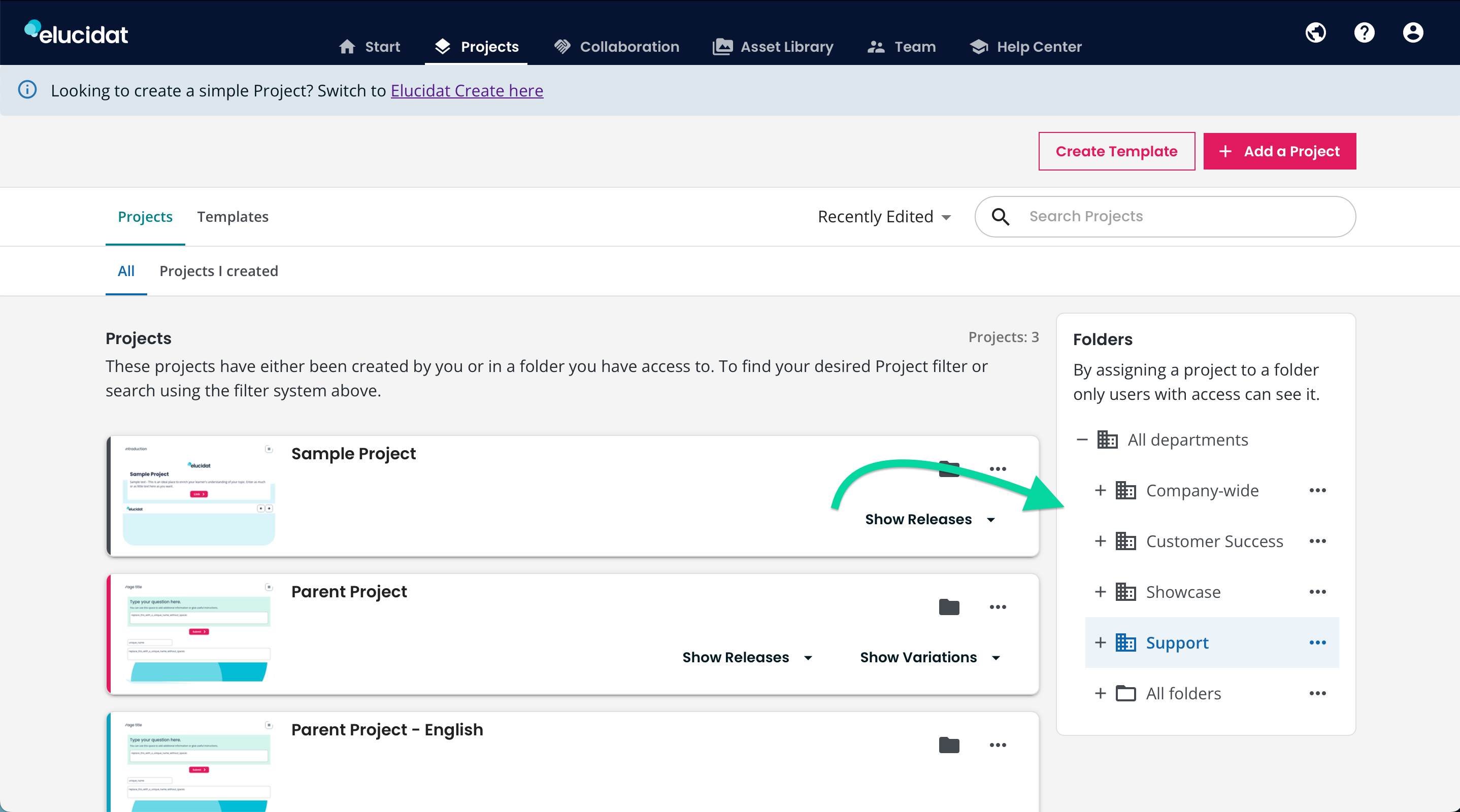Select the All folders label
The height and width of the screenshot is (812, 1460).
(1183, 693)
